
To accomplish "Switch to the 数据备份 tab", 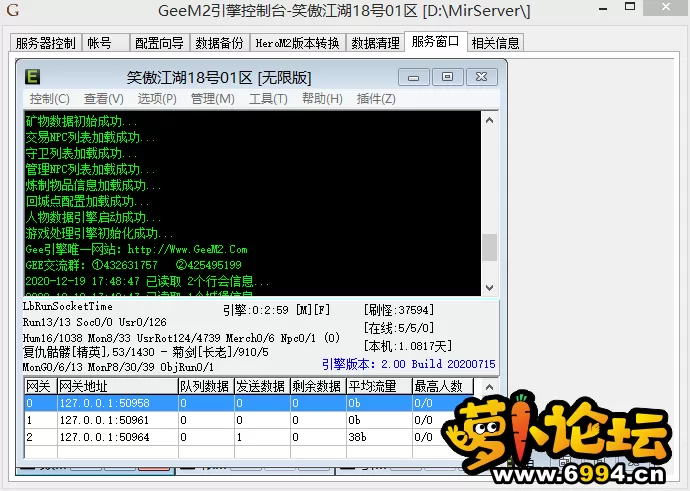I will (220, 43).
